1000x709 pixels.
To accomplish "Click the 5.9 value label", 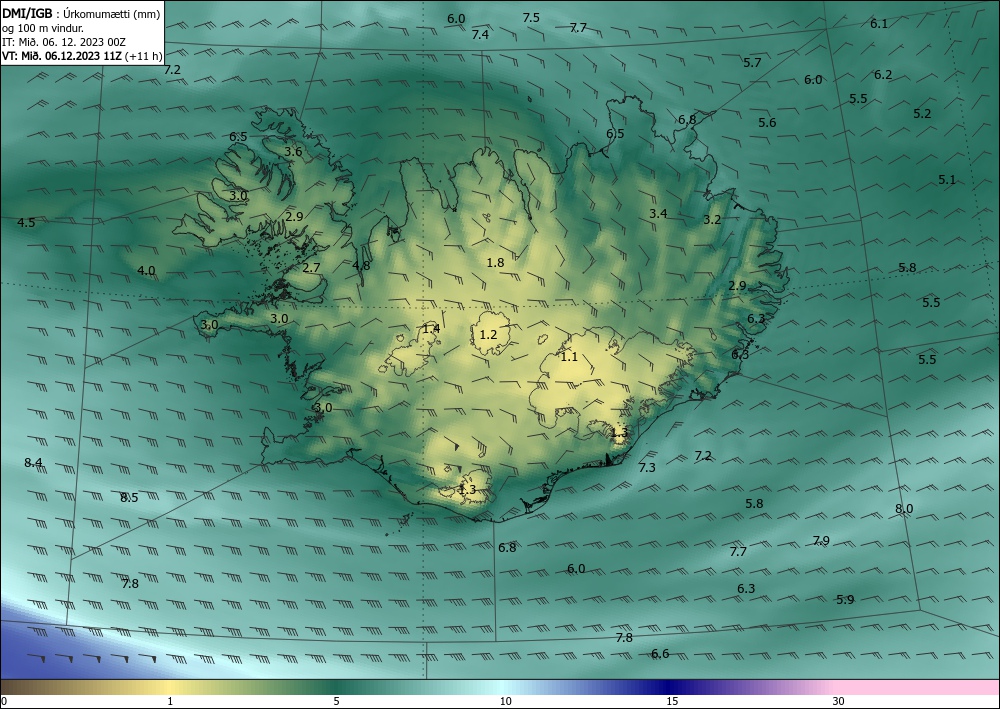I will pyautogui.click(x=845, y=599).
